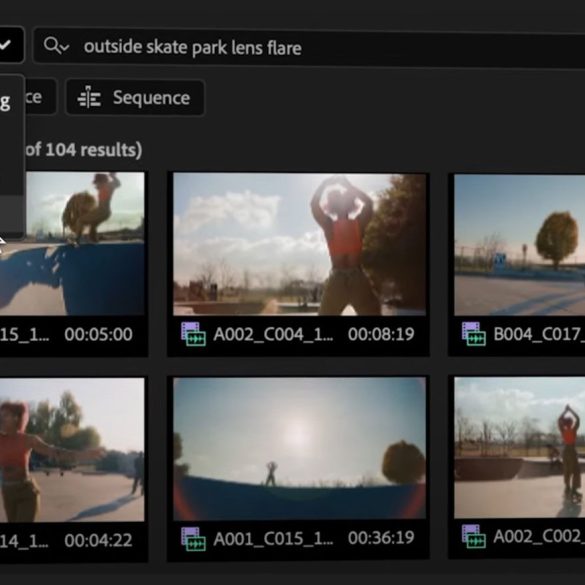Open thumbnail of clip A002_C004
Viewport: 585px width, 585px height.
click(x=299, y=244)
